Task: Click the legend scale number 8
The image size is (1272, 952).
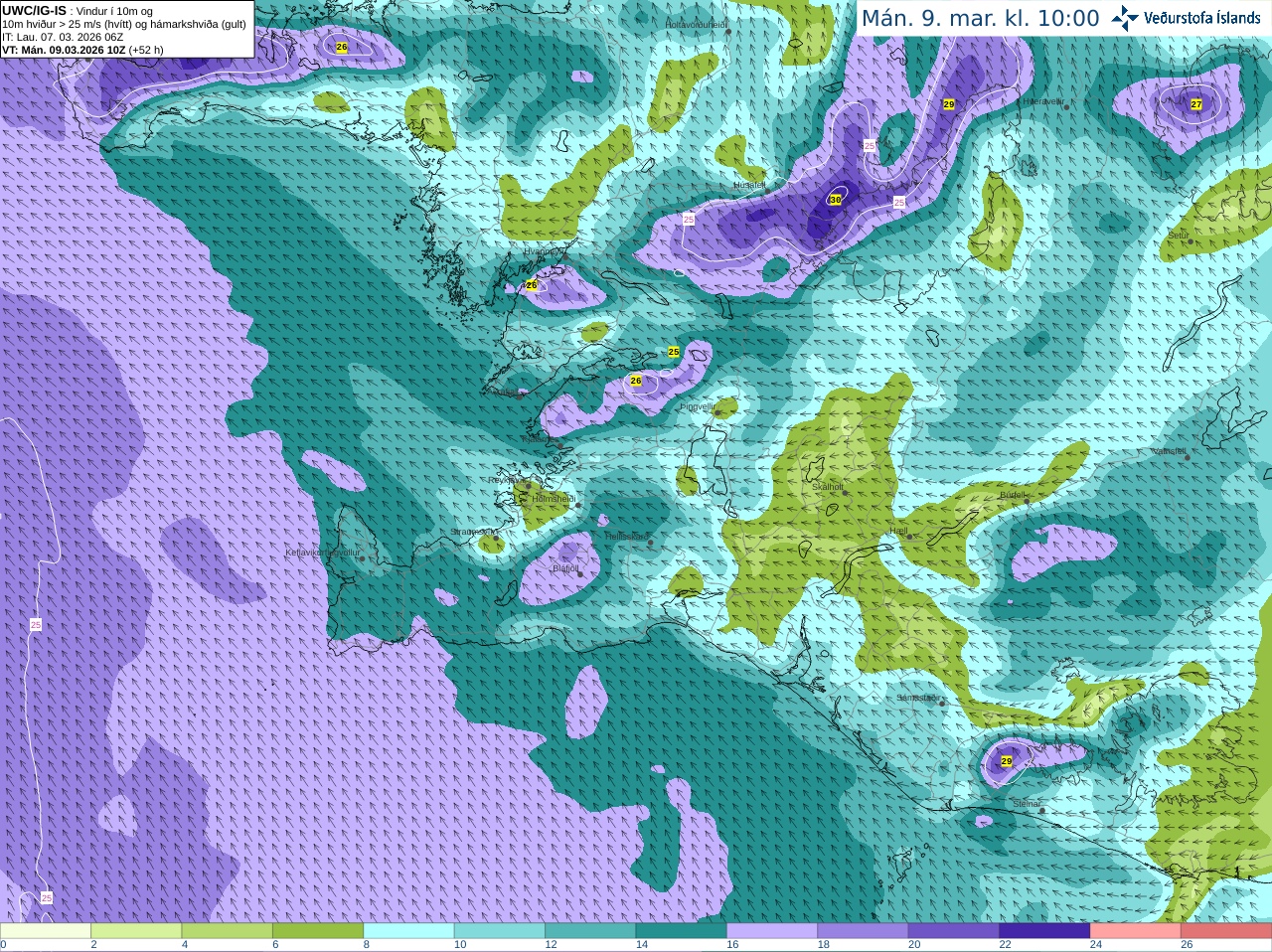Action: click(367, 945)
